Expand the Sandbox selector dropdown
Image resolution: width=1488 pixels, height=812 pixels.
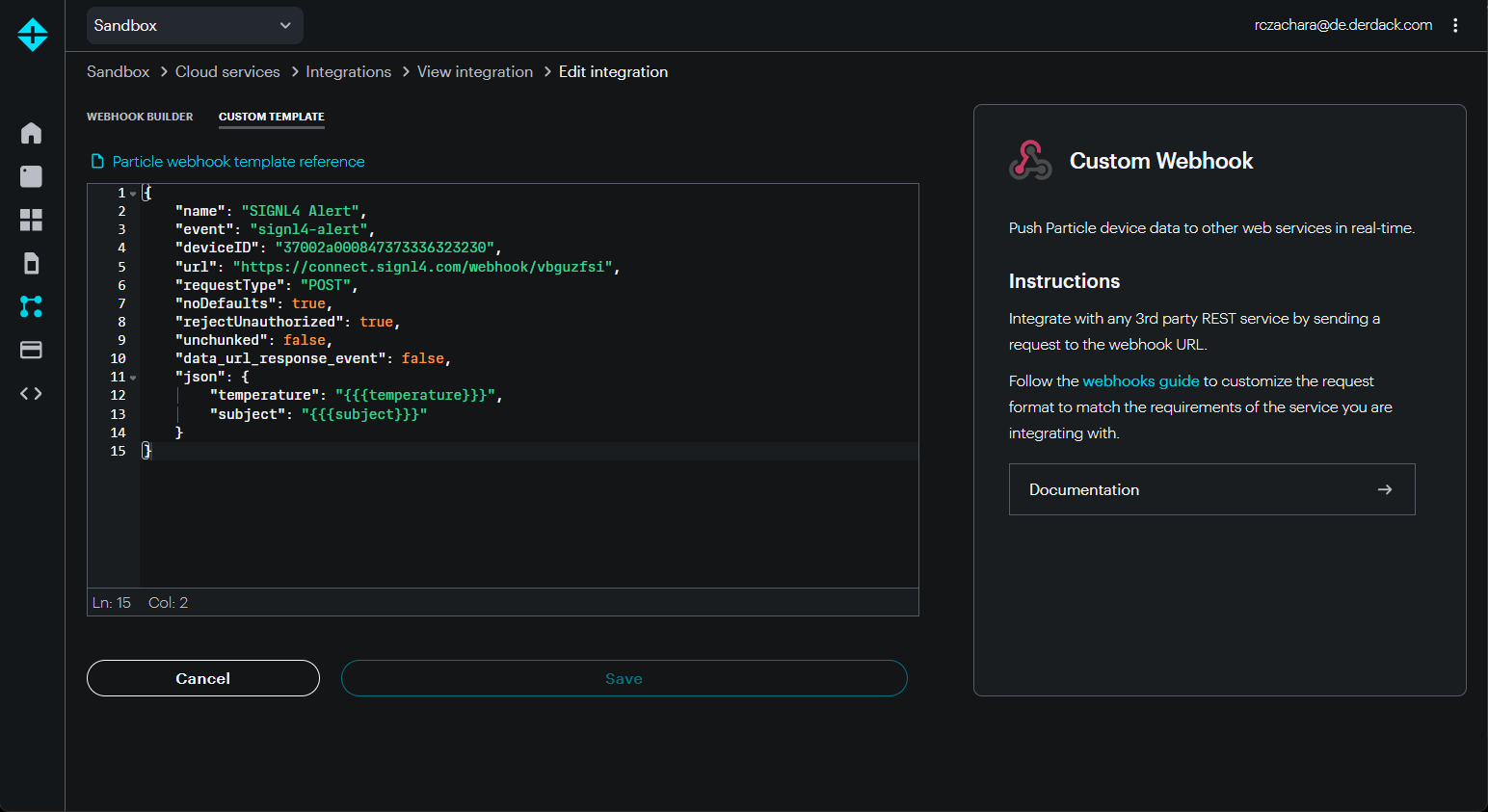tap(195, 25)
